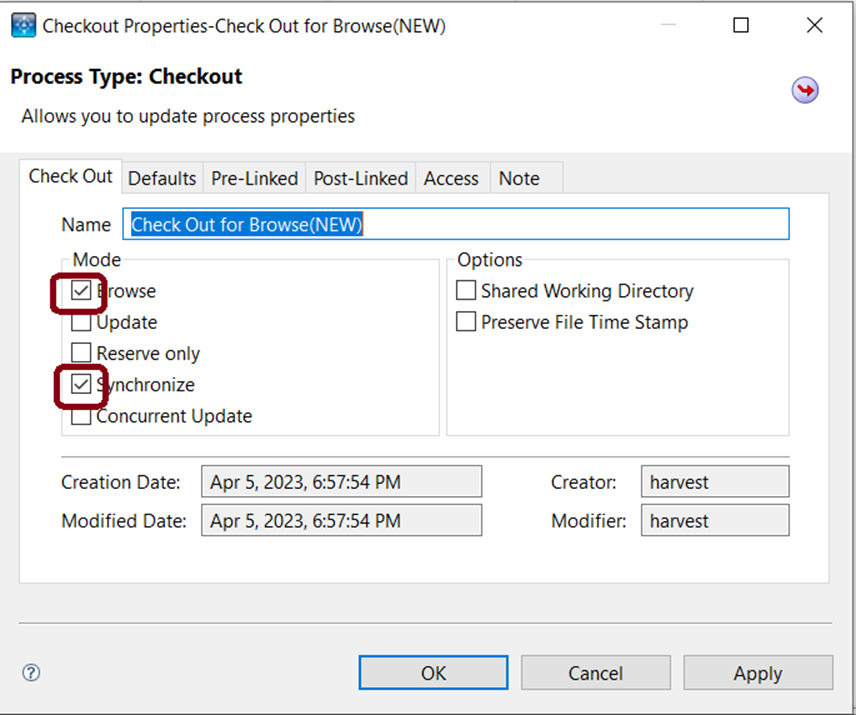Close the Checkout Properties dialog window
The width and height of the screenshot is (856, 715).
[x=814, y=26]
